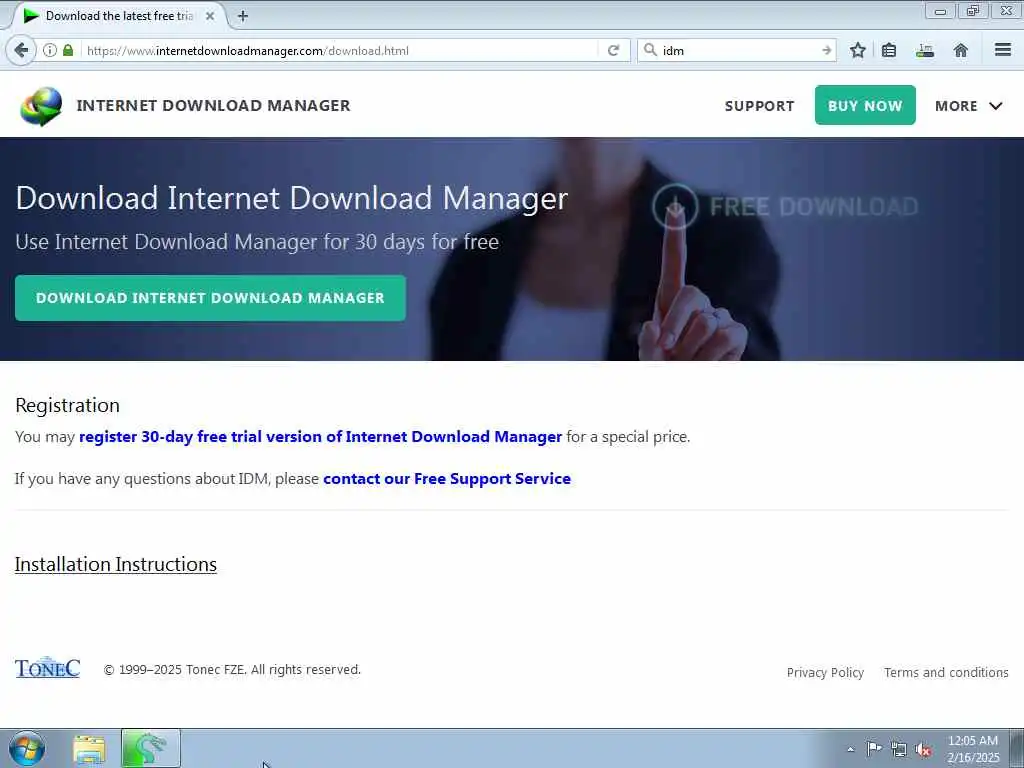Go to the browser home page icon
The image size is (1024, 768).
(960, 50)
